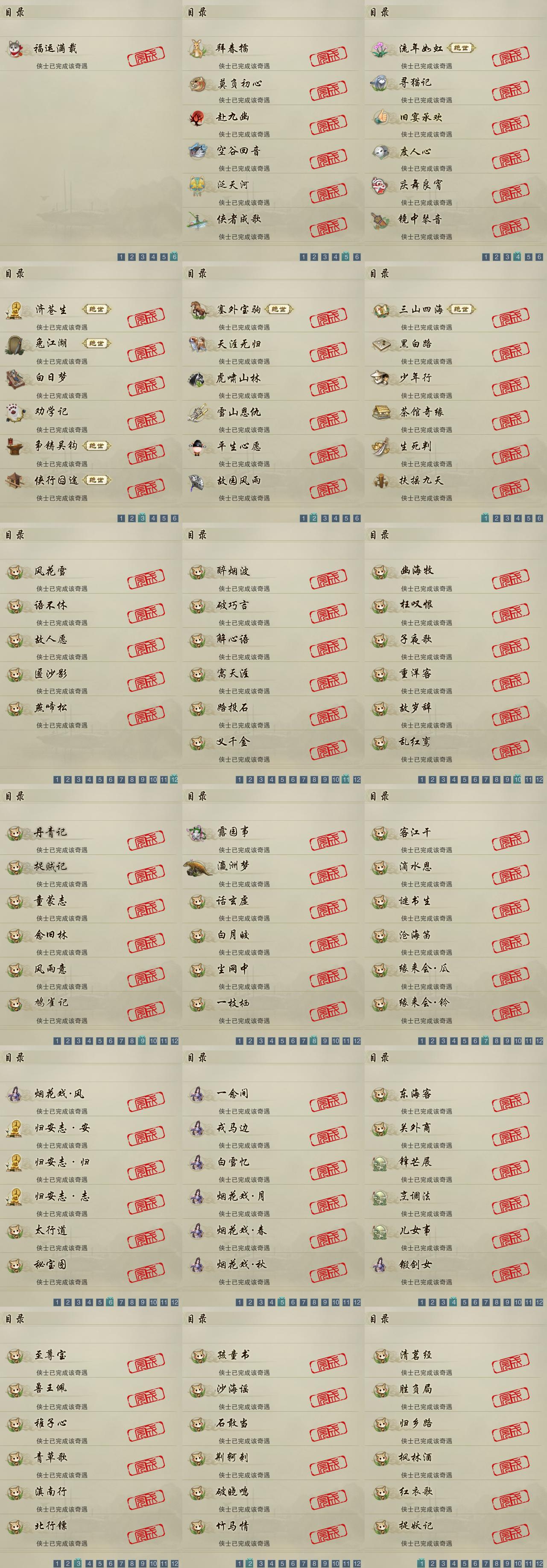Image resolution: width=547 pixels, height=1568 pixels.
Task: Select the red tree icon for 赴九幽
Action: click(x=197, y=117)
